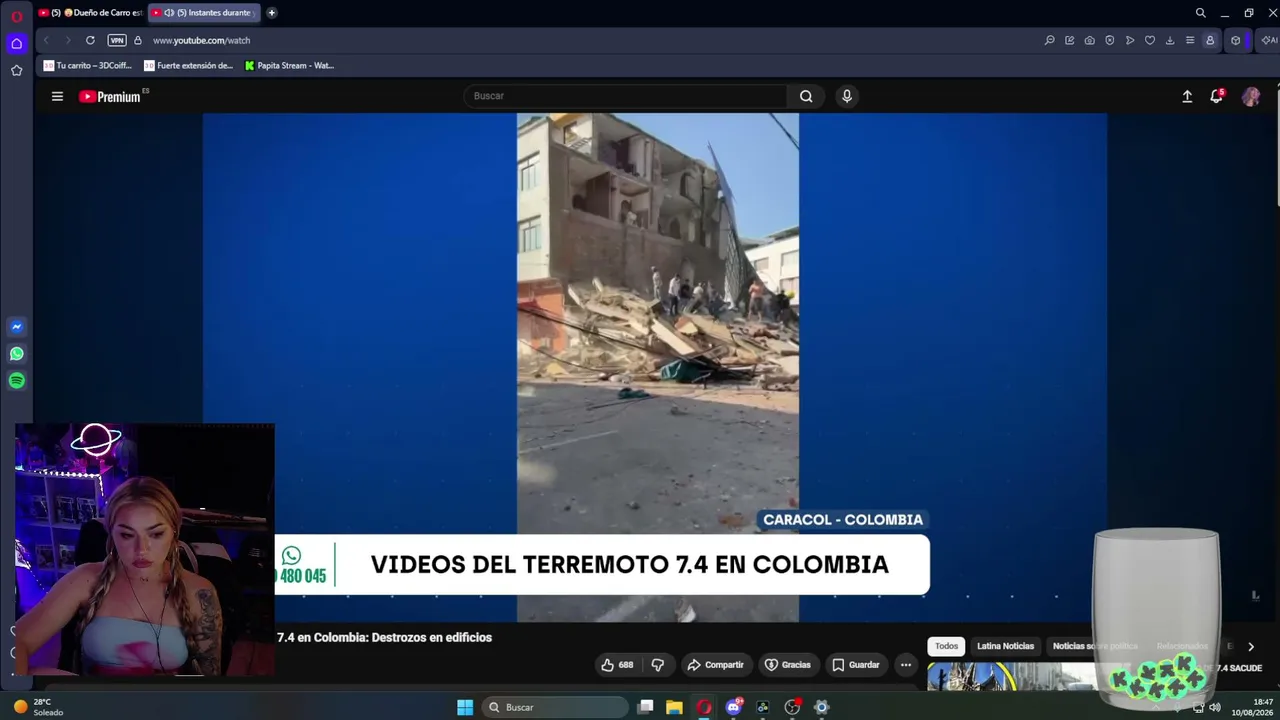Reload the YouTube page

pyautogui.click(x=90, y=40)
